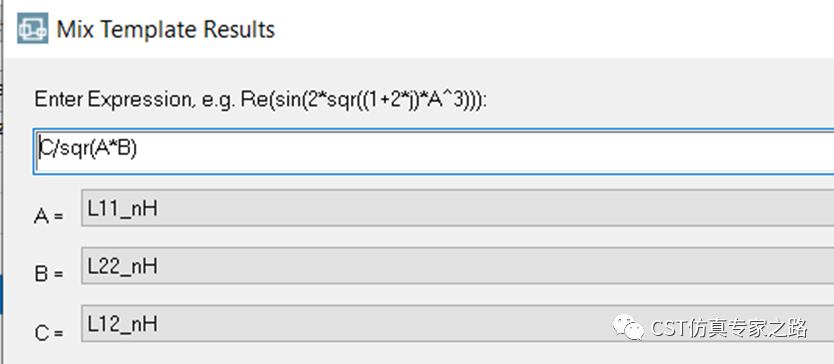Click the Mix Template Results title text
This screenshot has width=834, height=364.
165,29
